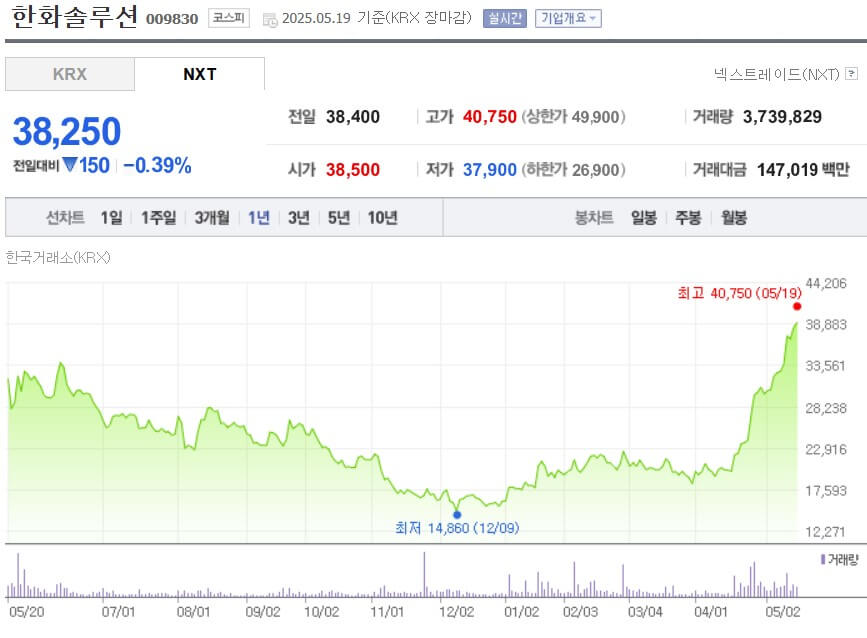The height and width of the screenshot is (638, 867).
Task: Select the 1년 line chart period
Action: coord(259,217)
